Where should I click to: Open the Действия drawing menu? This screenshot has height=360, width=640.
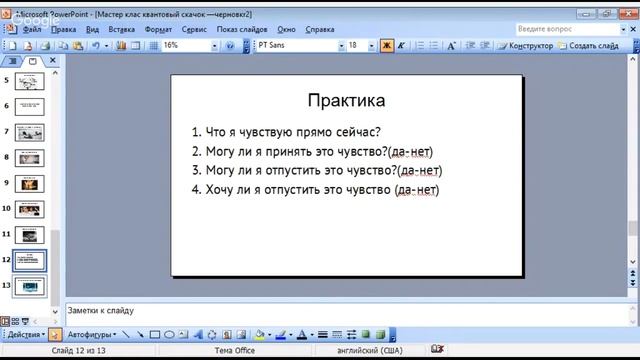[26, 335]
